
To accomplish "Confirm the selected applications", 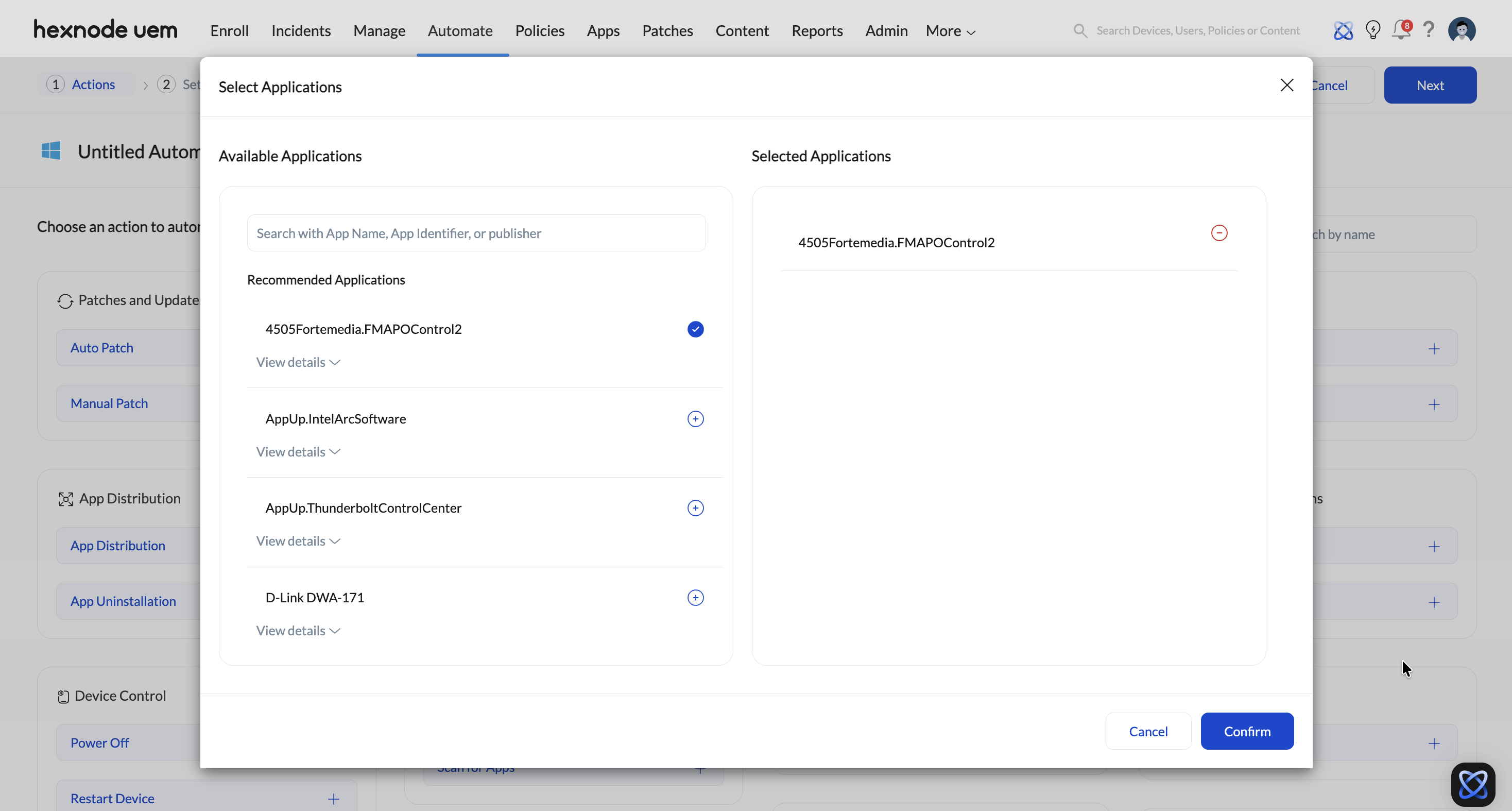I will [x=1247, y=731].
